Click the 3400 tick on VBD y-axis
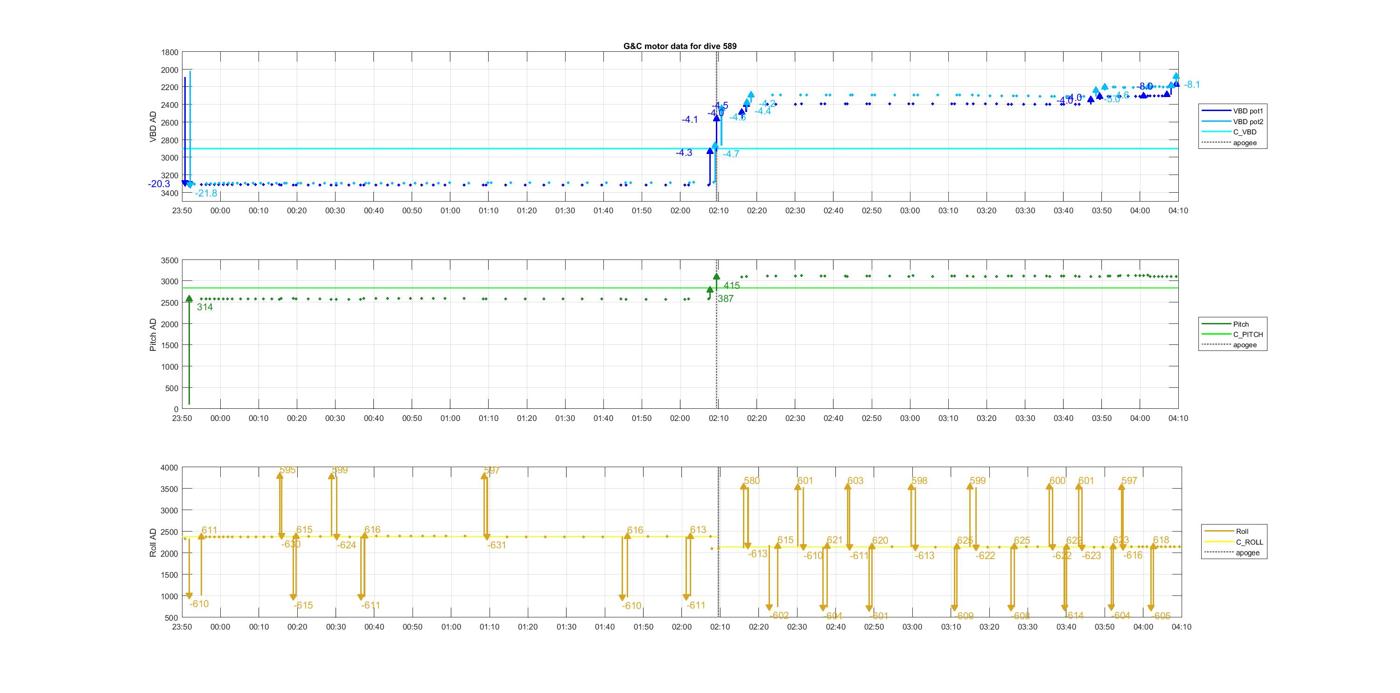 coord(170,192)
